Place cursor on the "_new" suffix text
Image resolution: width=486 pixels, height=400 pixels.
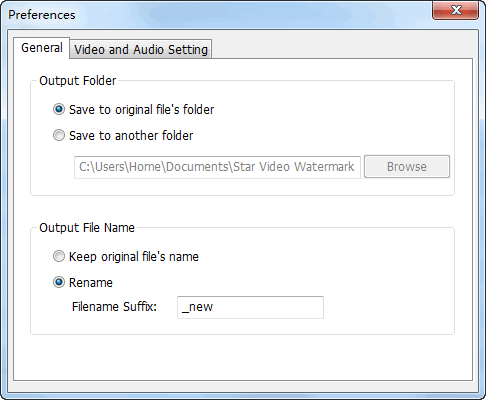pos(197,307)
